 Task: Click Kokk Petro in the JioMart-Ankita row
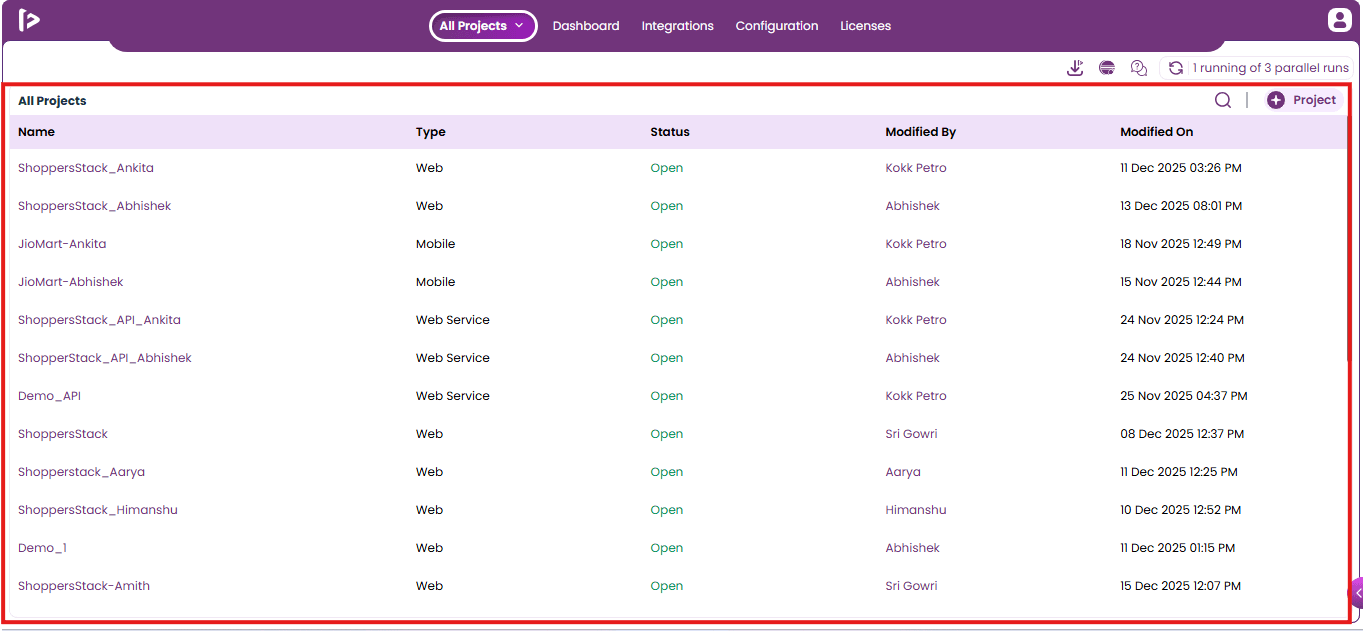tap(916, 244)
